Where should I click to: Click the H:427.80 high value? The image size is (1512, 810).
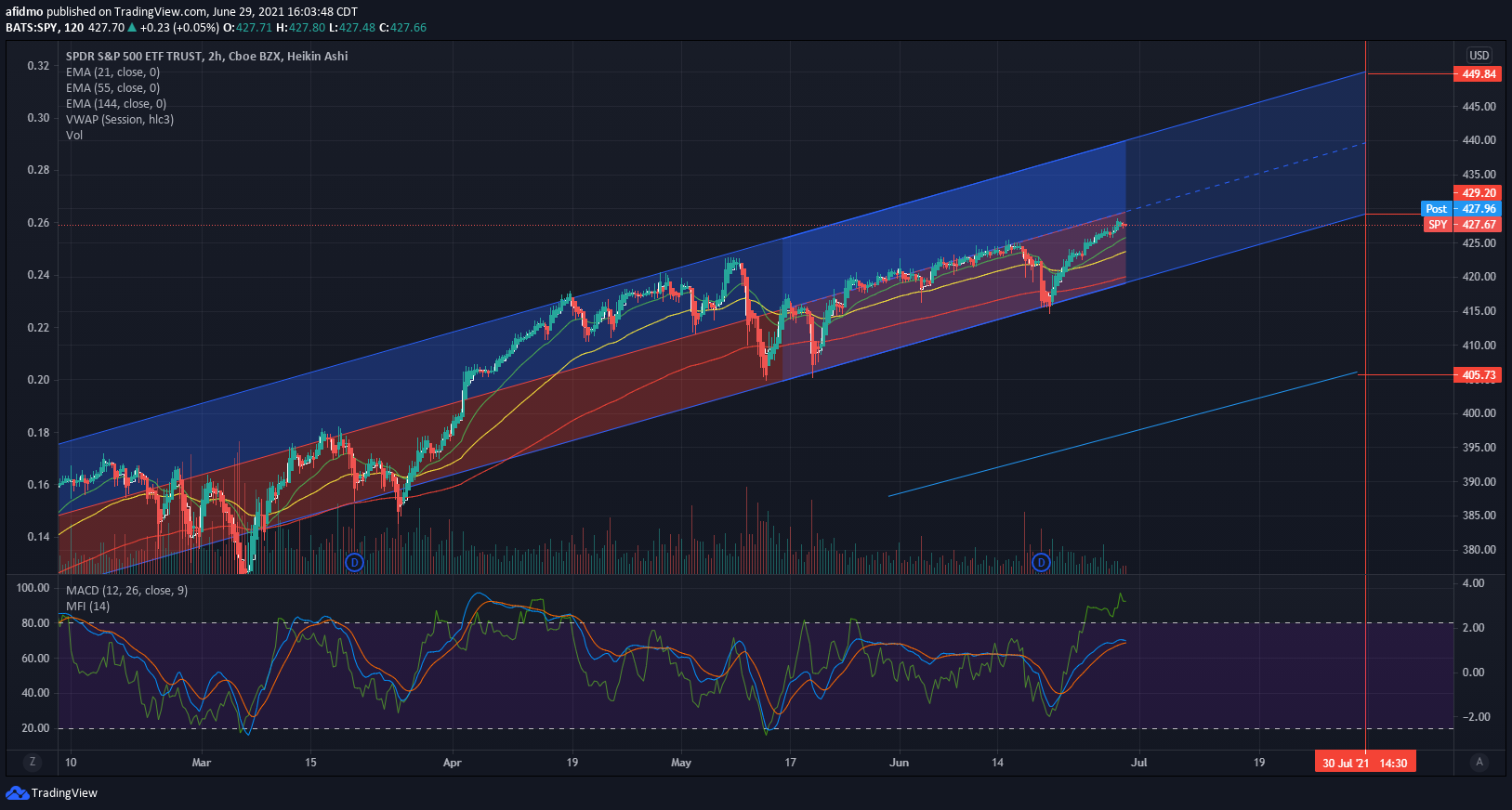pyautogui.click(x=300, y=27)
